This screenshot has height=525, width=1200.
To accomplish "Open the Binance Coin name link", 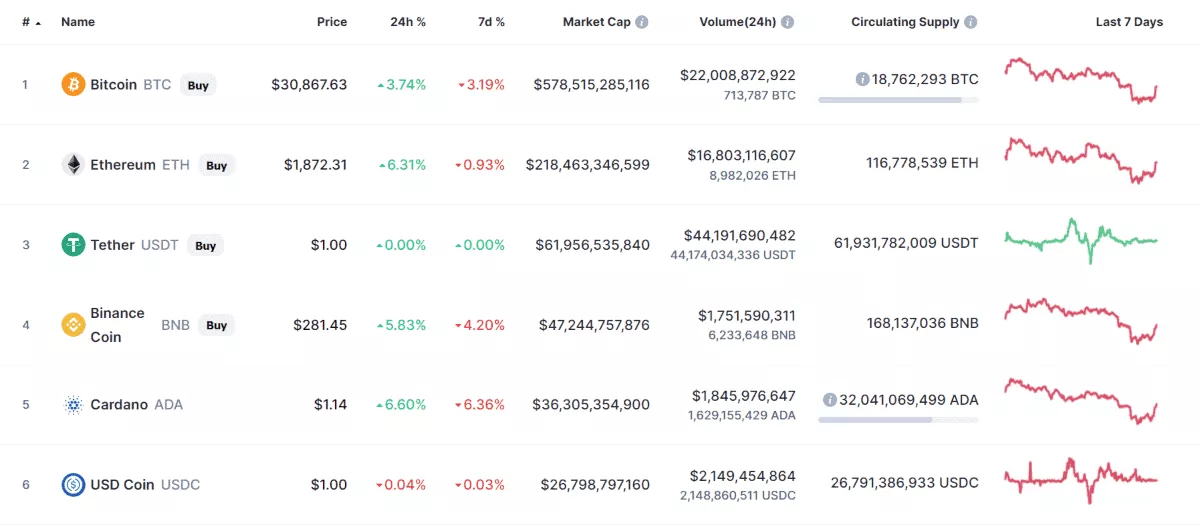I will pos(118,325).
